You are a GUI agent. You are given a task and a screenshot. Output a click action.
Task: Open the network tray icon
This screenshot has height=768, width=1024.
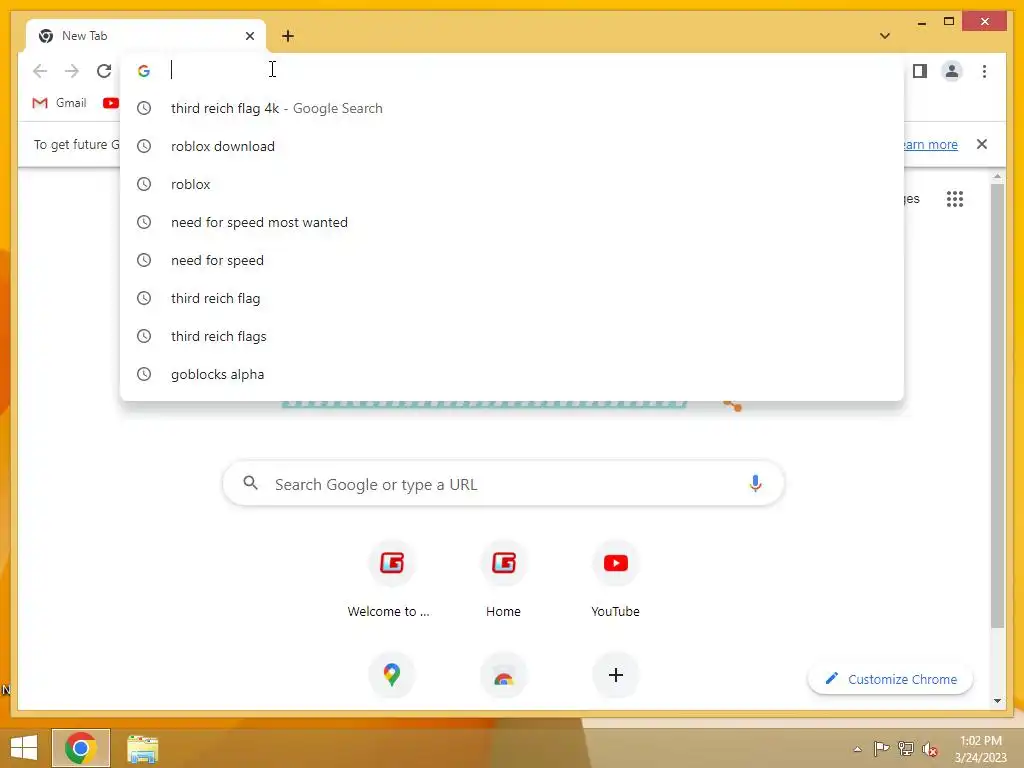[906, 748]
